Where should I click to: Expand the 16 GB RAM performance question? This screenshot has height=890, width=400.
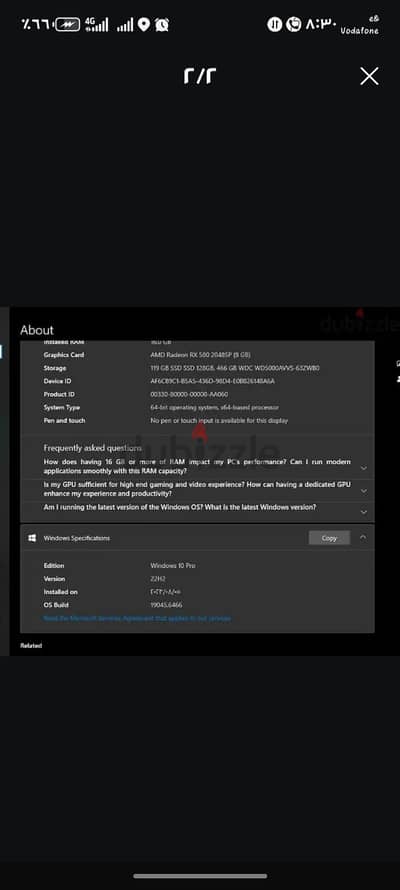364,468
